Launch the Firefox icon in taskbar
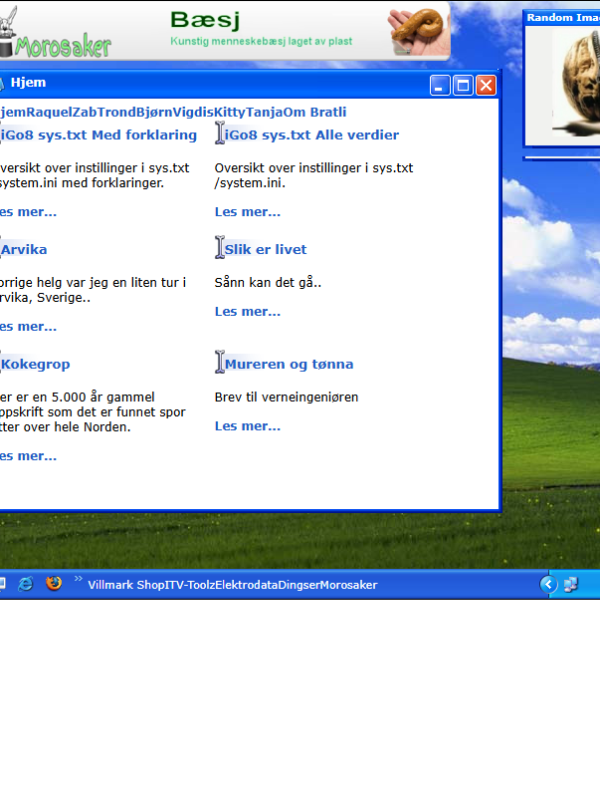The width and height of the screenshot is (600, 800). tap(54, 583)
